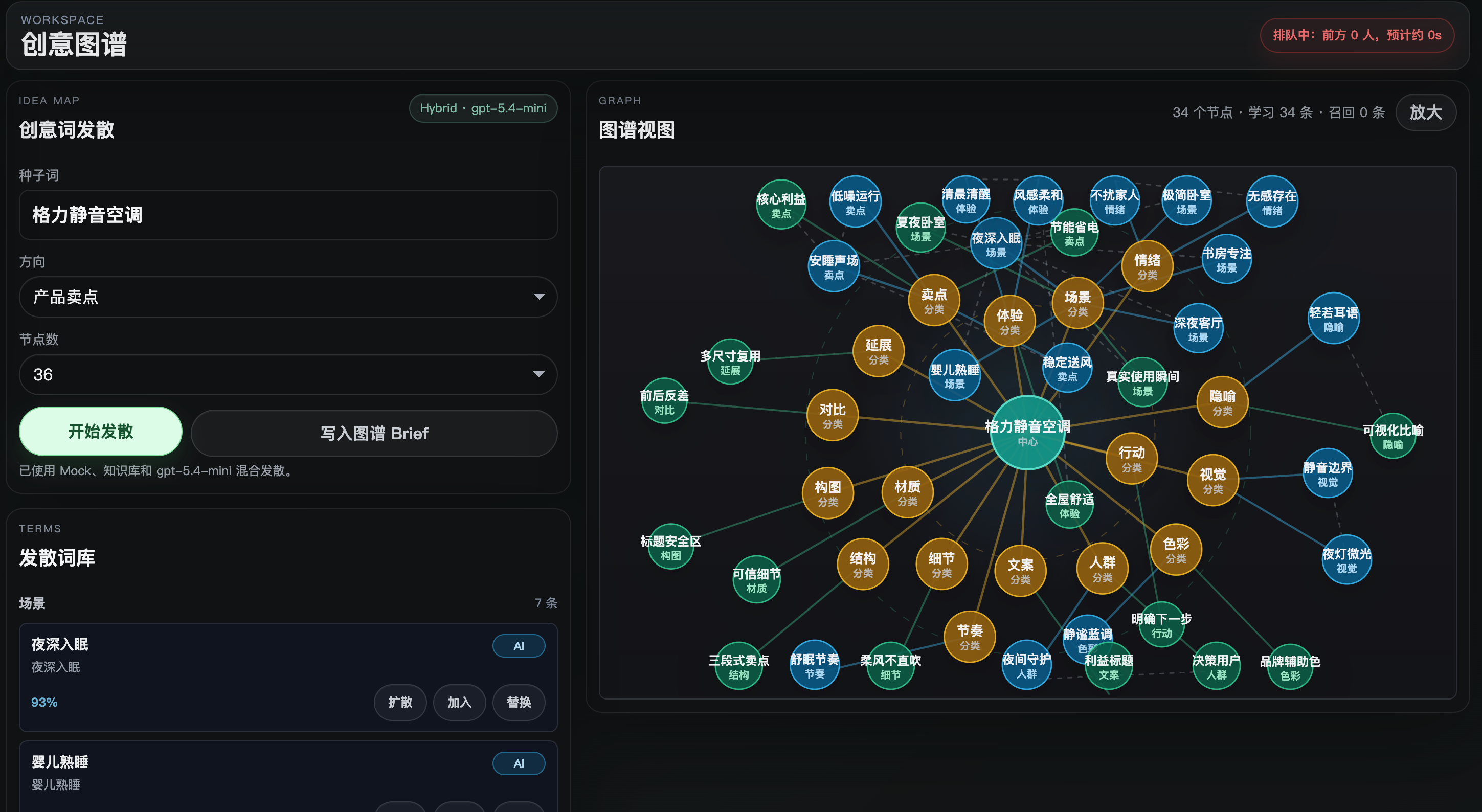Select the central 格力静音空调 graph node

pos(1027,432)
